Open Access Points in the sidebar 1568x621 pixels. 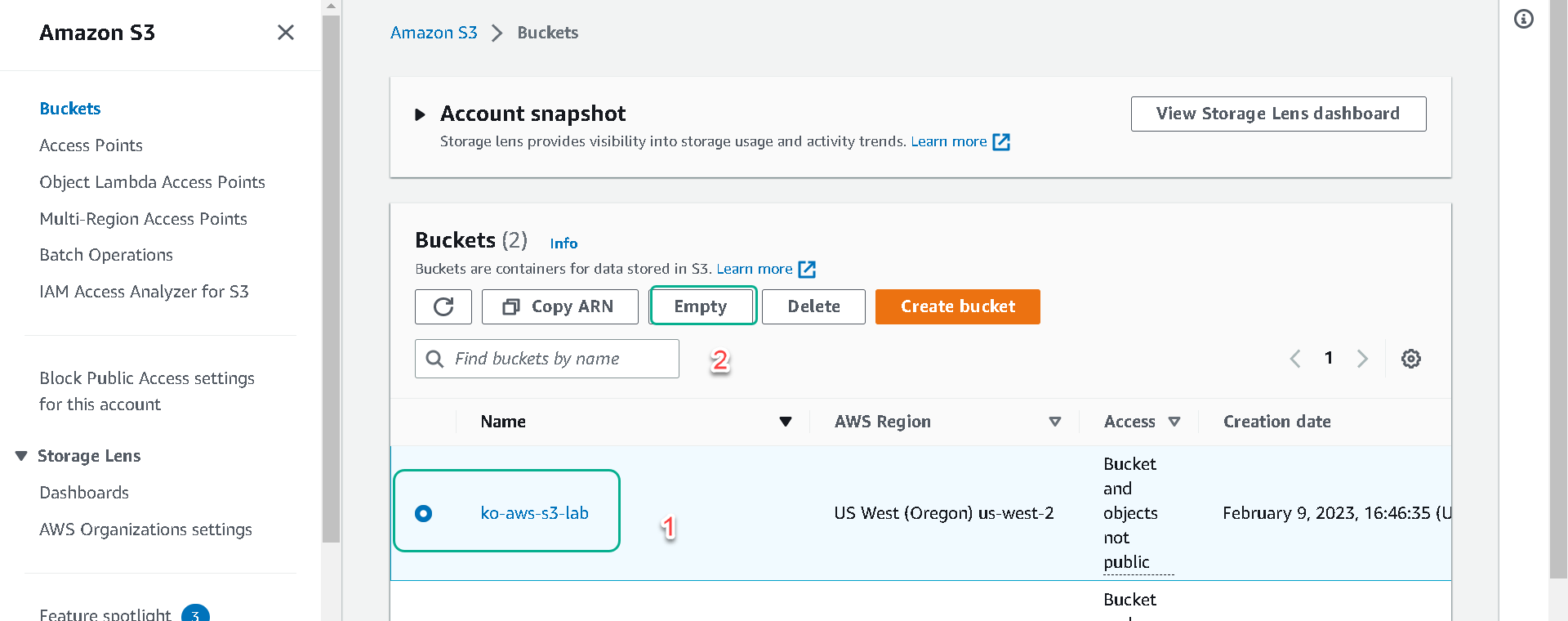91,145
